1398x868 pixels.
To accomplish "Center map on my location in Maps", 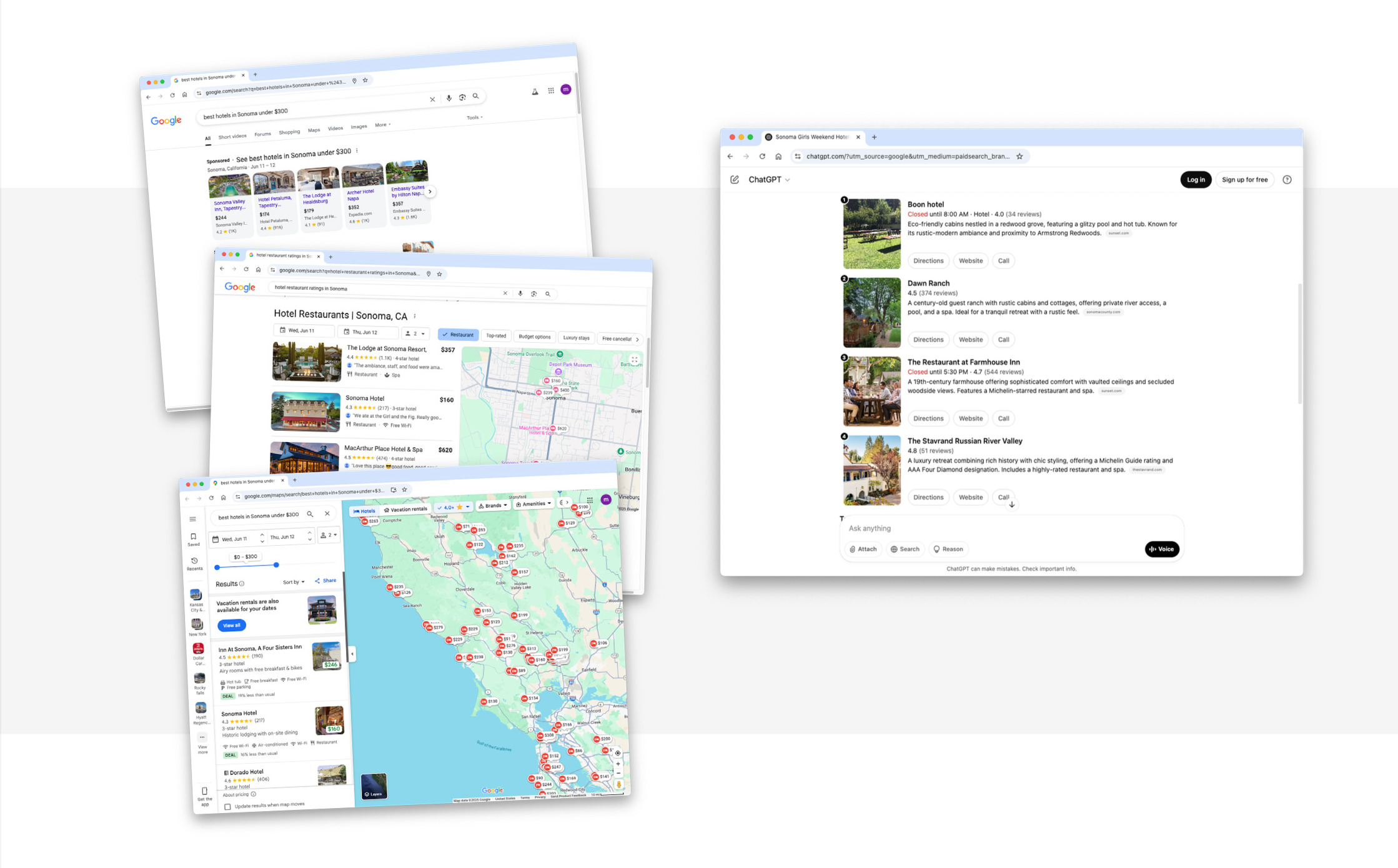I will (x=617, y=752).
